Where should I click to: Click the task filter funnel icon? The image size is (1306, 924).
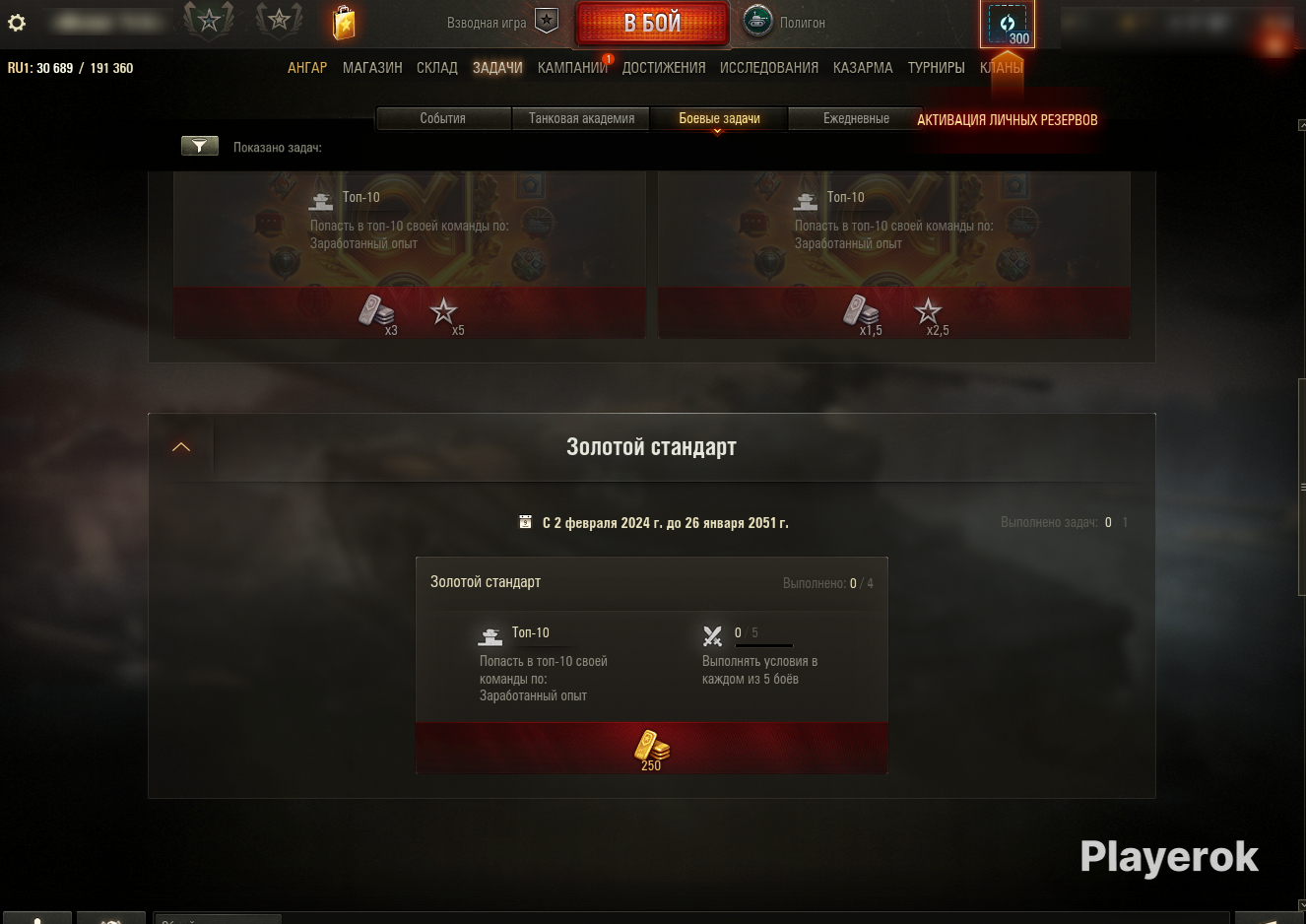tap(200, 146)
